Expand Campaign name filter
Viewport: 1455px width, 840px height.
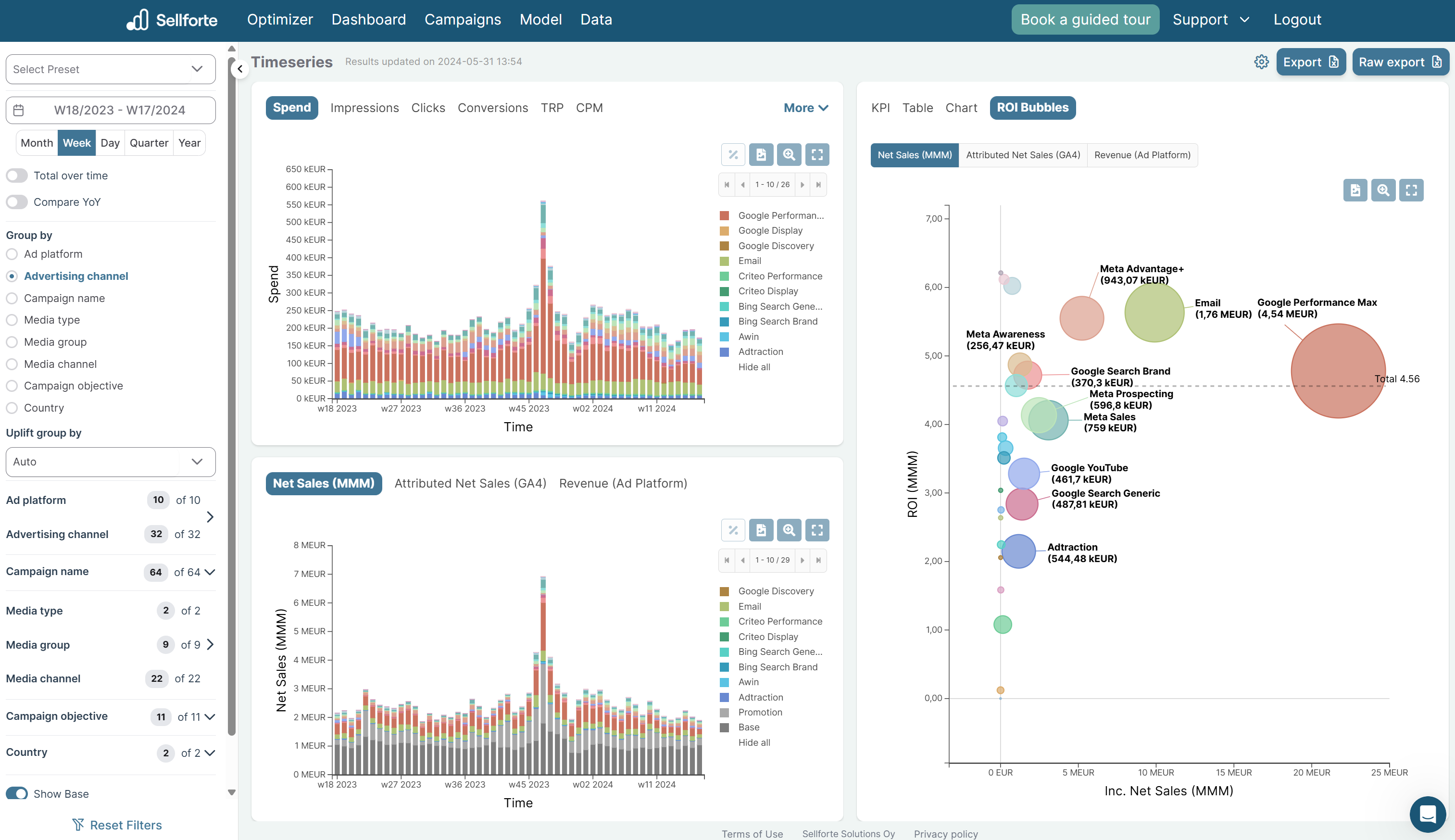210,572
